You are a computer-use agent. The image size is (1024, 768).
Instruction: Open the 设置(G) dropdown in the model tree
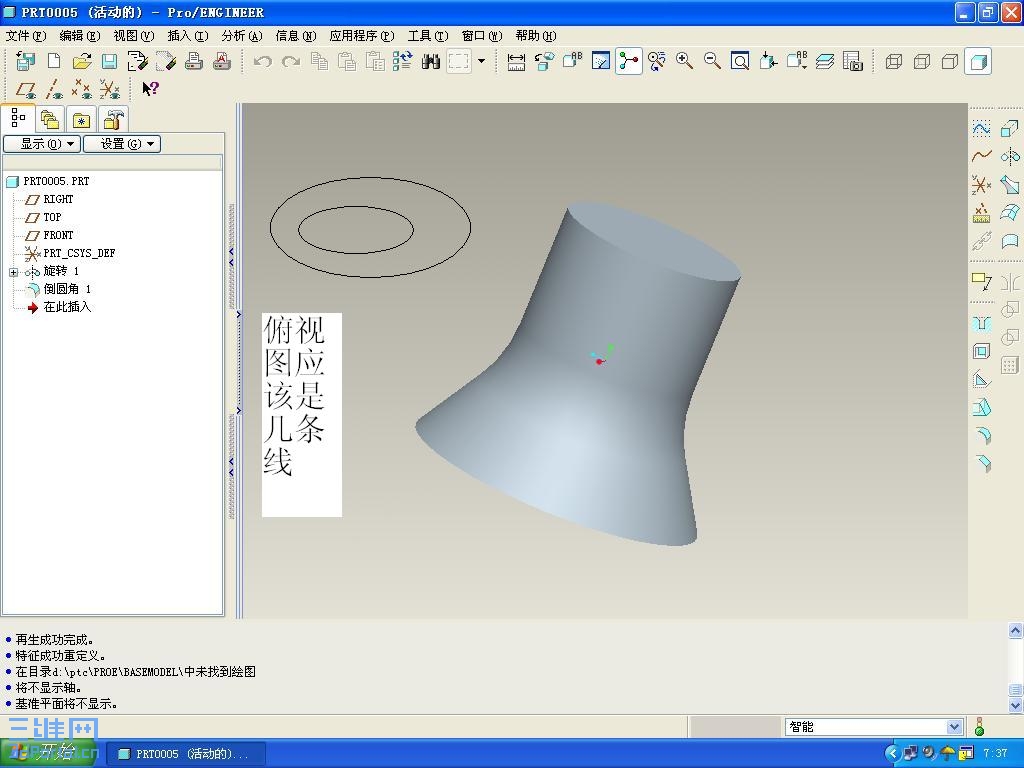(122, 144)
